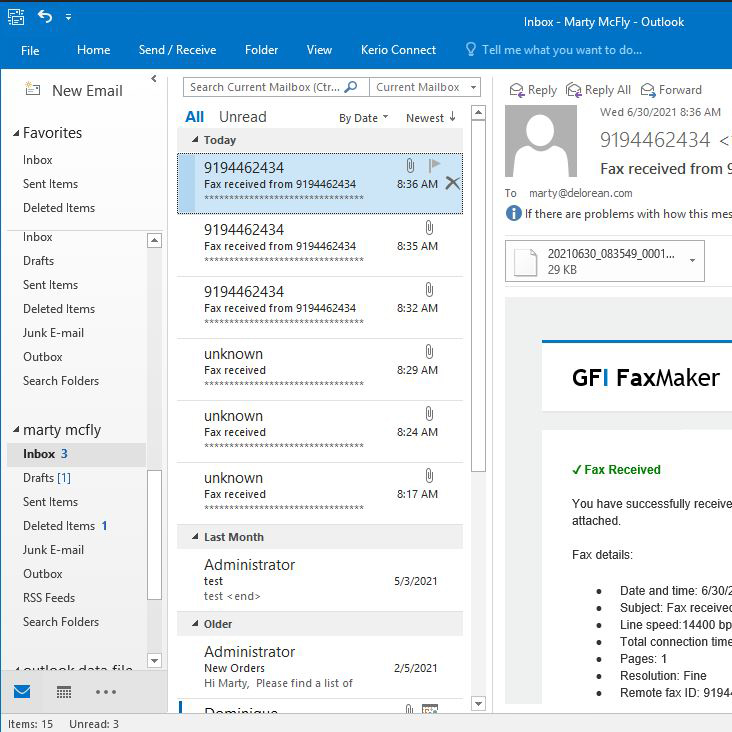Open the Folder ribbon tab
This screenshot has height=732, width=732.
(x=261, y=50)
